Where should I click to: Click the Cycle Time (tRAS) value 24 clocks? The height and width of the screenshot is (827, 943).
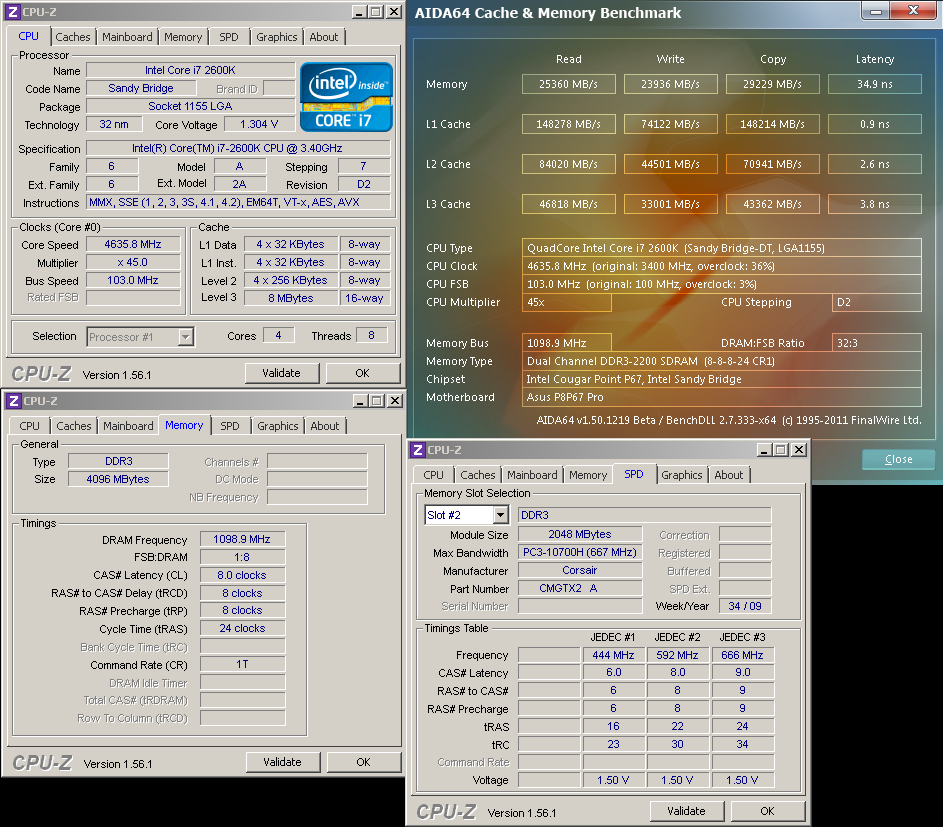[x=242, y=629]
